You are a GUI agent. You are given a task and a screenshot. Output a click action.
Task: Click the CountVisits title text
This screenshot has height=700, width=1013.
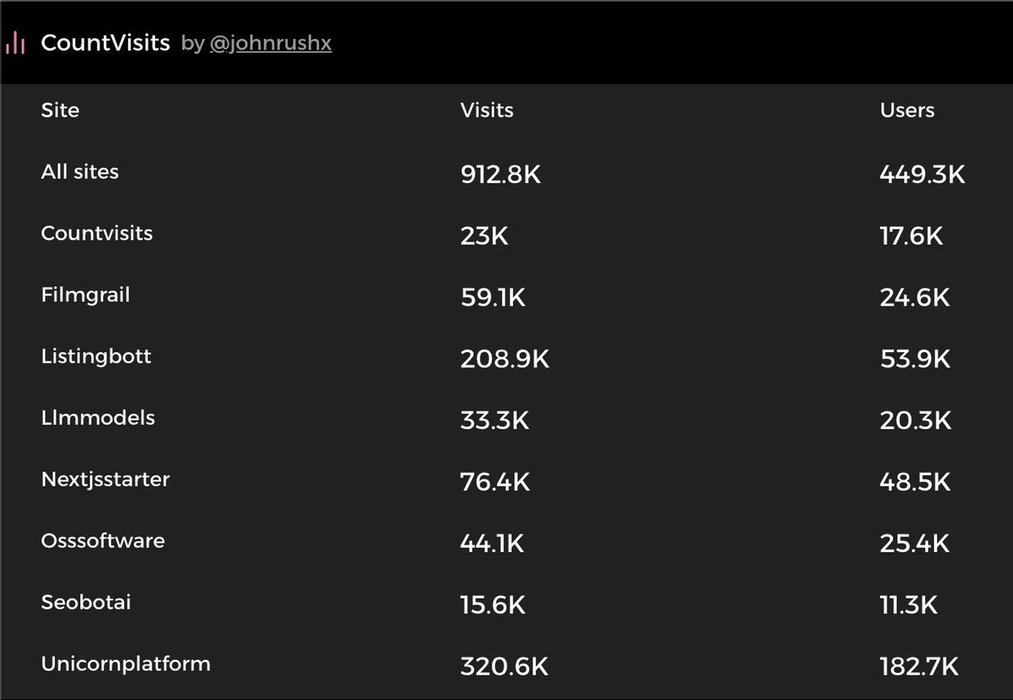click(105, 43)
